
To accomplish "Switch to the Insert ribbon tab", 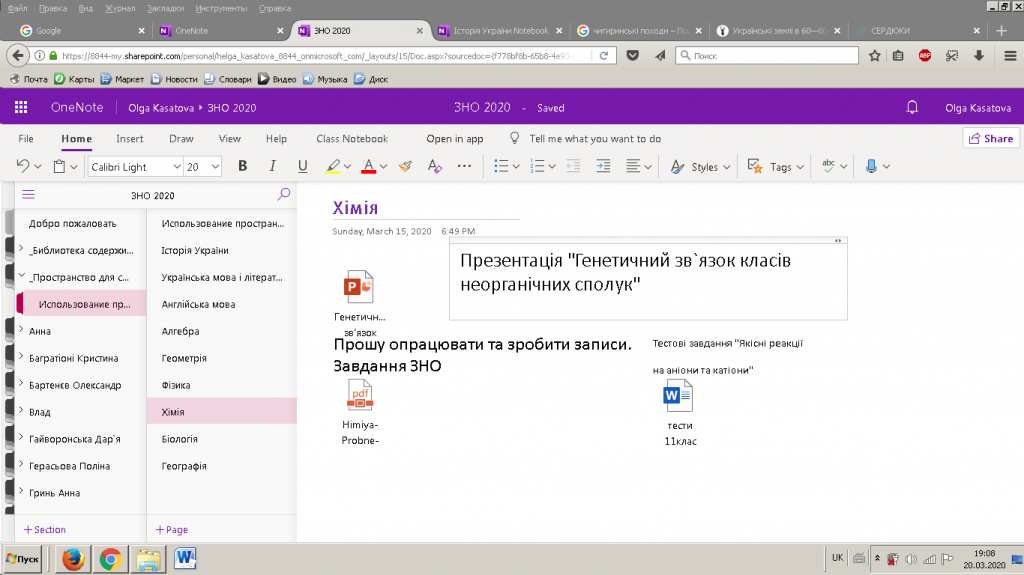I will click(130, 139).
